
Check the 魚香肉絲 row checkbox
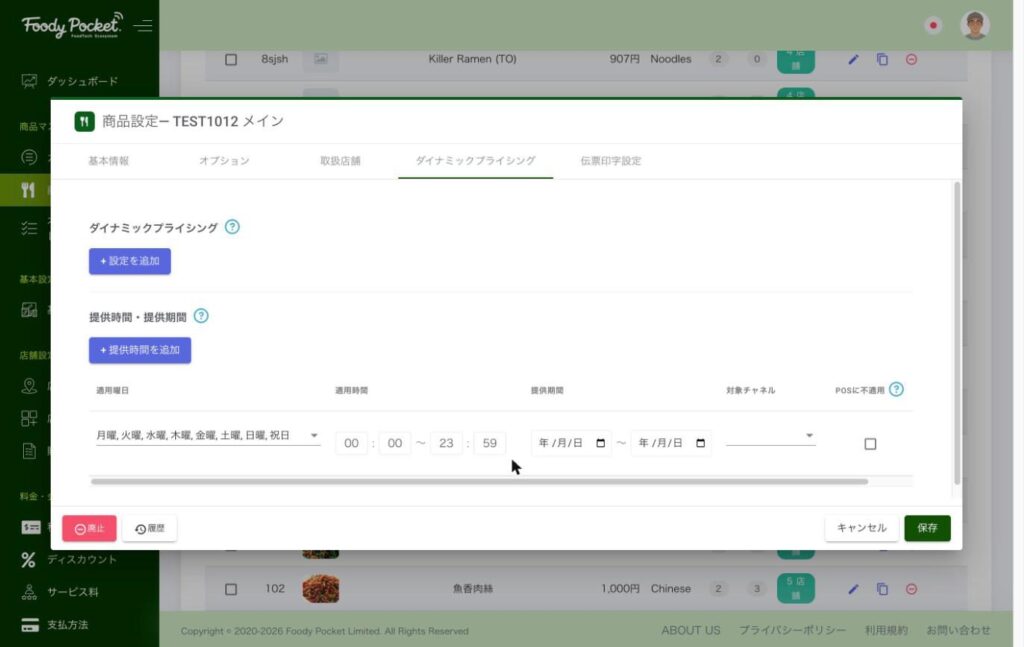coord(231,589)
